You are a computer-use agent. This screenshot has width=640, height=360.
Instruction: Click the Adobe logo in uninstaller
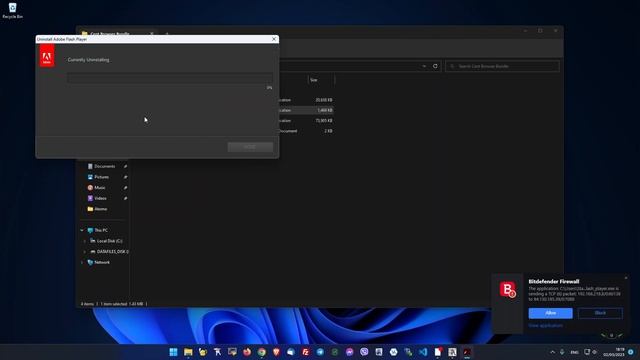(x=47, y=56)
